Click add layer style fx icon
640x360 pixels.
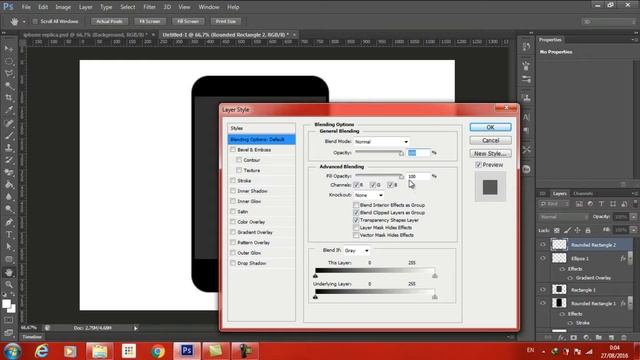pos(561,338)
